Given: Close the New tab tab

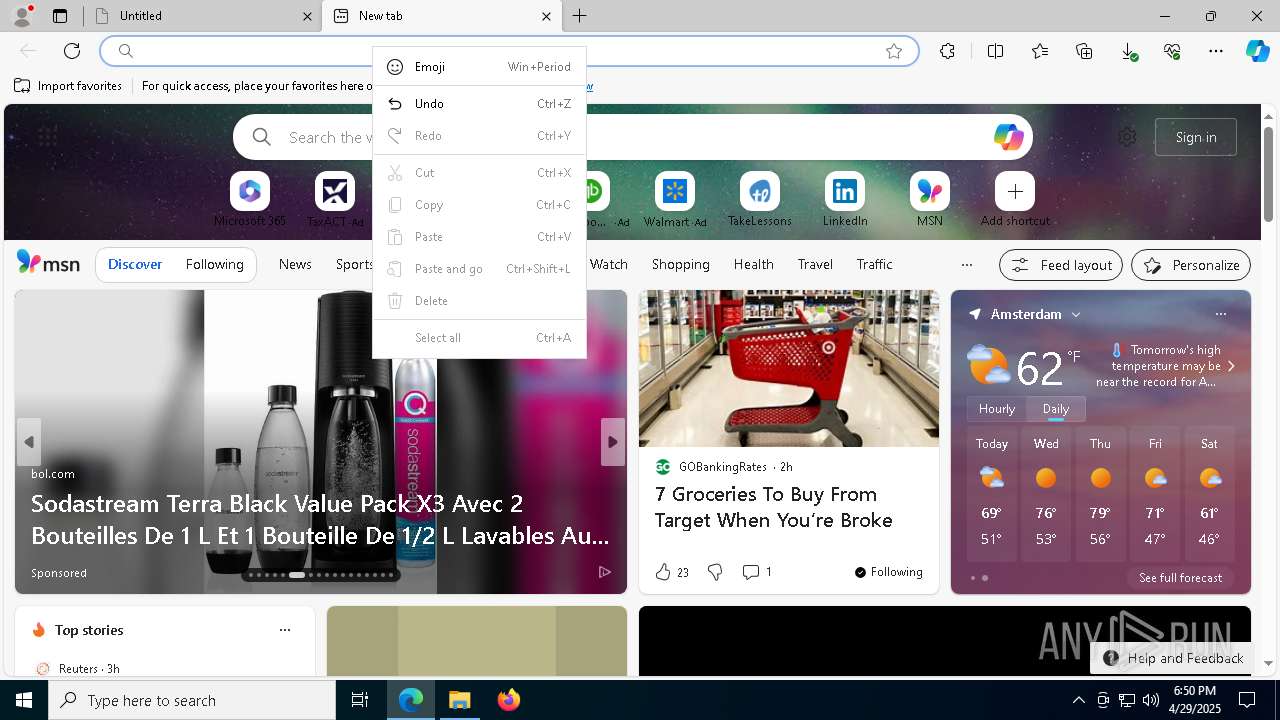Looking at the screenshot, I should coord(546,16).
